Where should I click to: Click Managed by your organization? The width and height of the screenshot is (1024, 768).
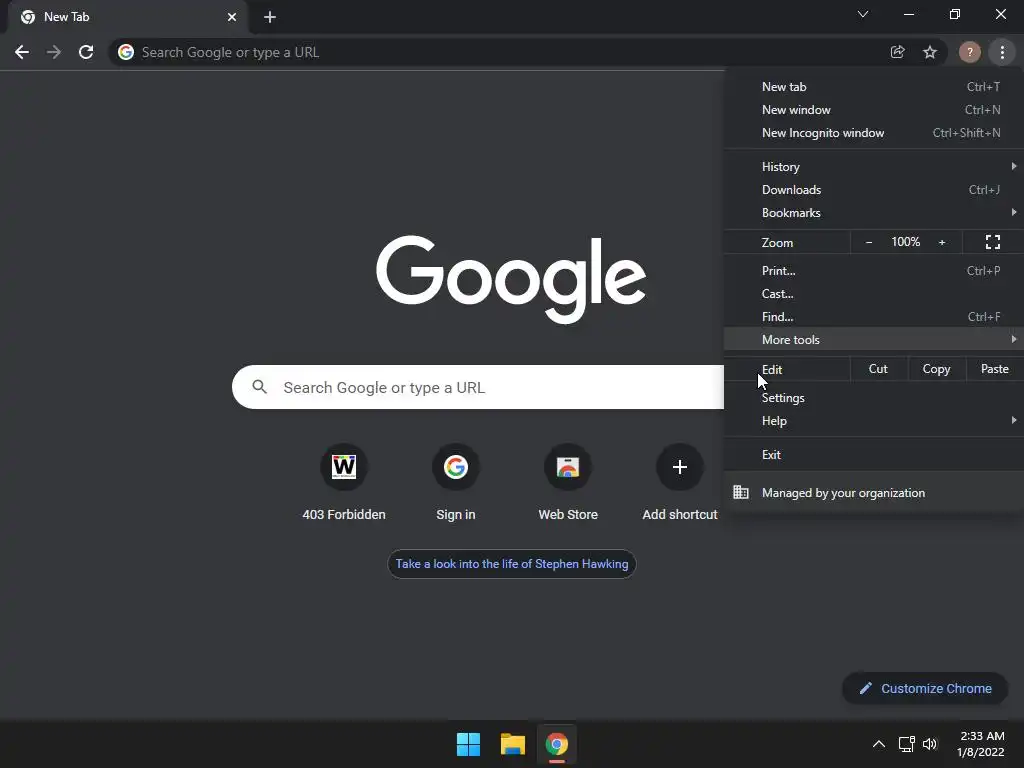(x=874, y=493)
